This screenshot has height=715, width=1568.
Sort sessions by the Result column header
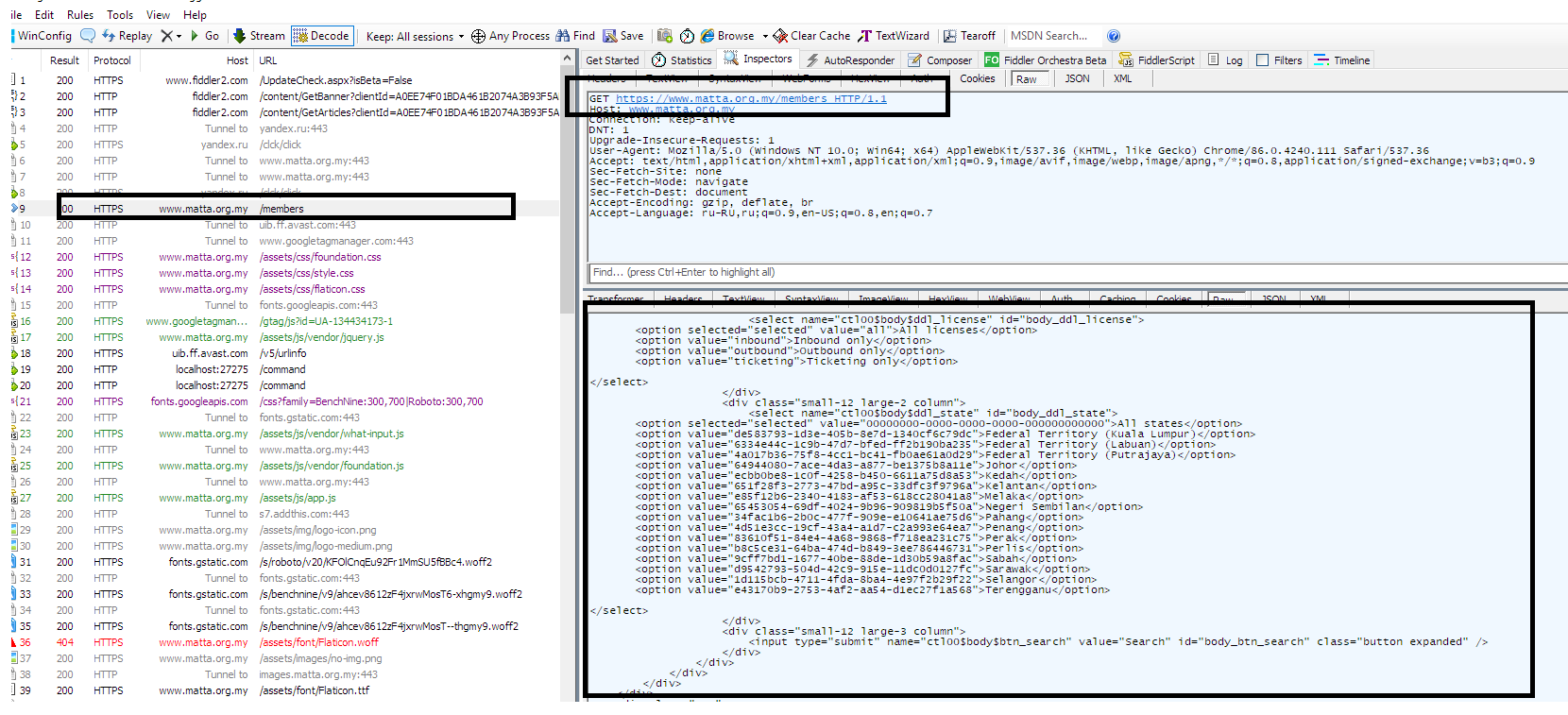coord(65,60)
